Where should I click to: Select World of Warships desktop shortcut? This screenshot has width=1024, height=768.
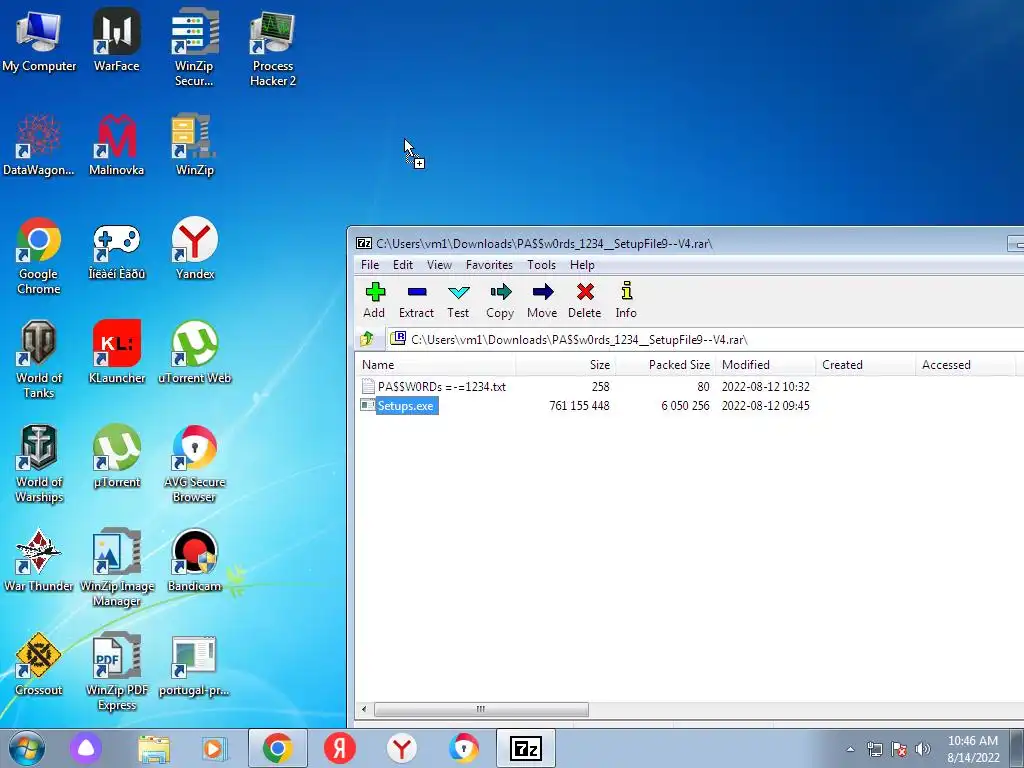[x=39, y=464]
